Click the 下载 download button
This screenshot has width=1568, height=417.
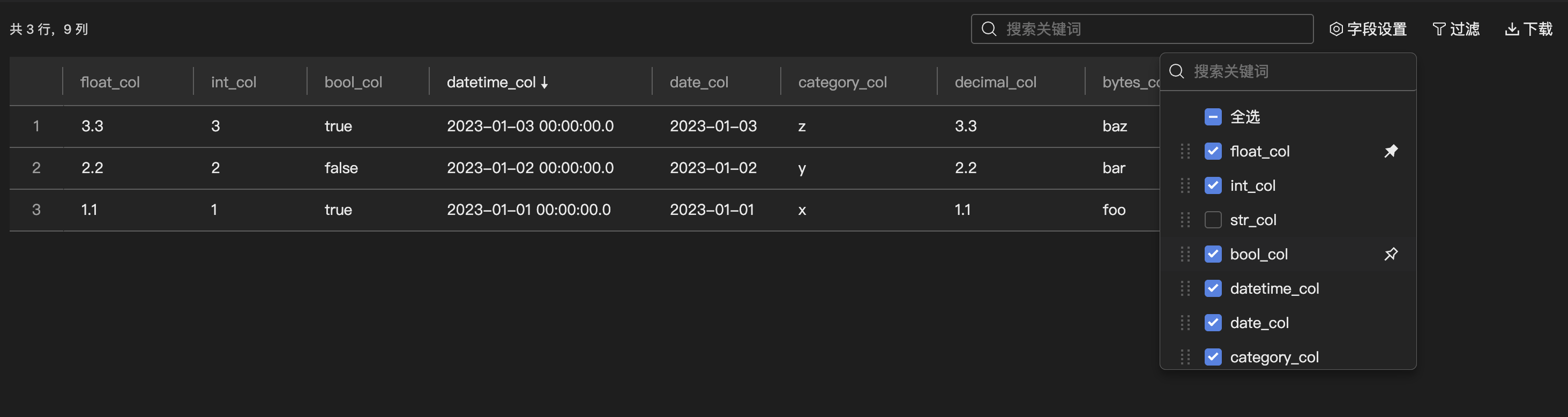point(1528,29)
